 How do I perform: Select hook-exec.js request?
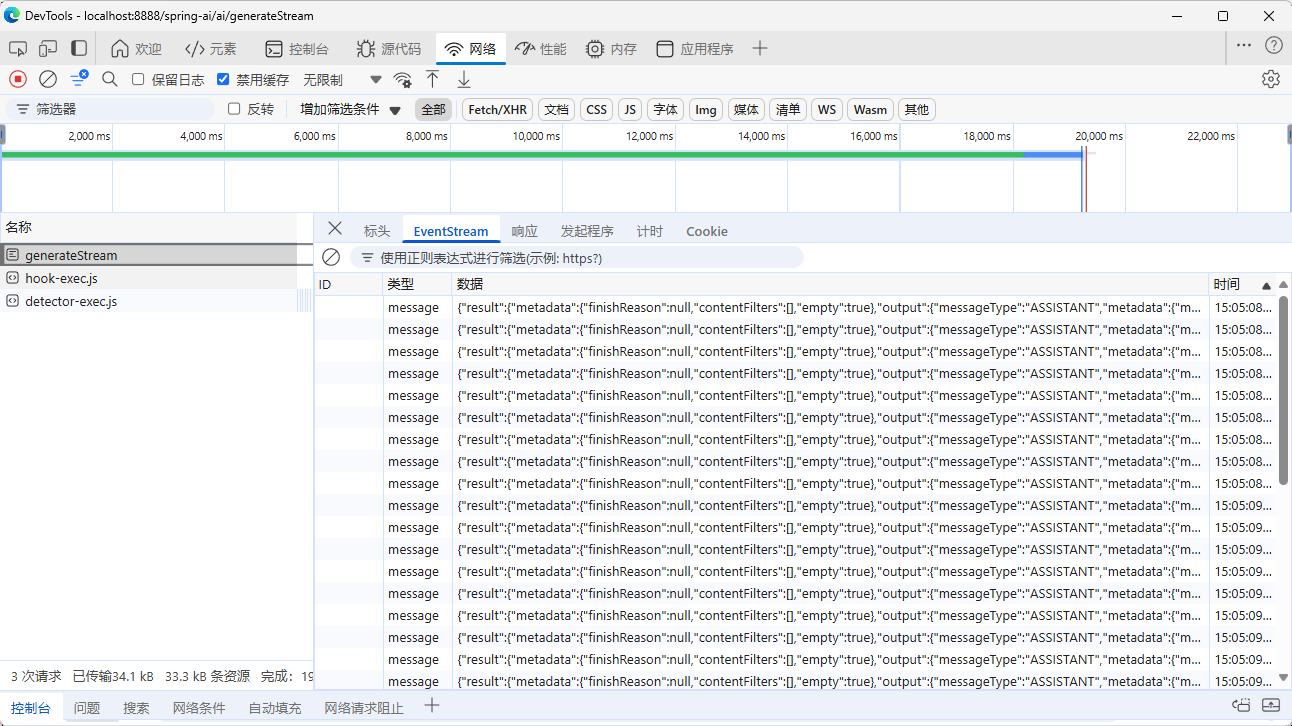click(61, 278)
